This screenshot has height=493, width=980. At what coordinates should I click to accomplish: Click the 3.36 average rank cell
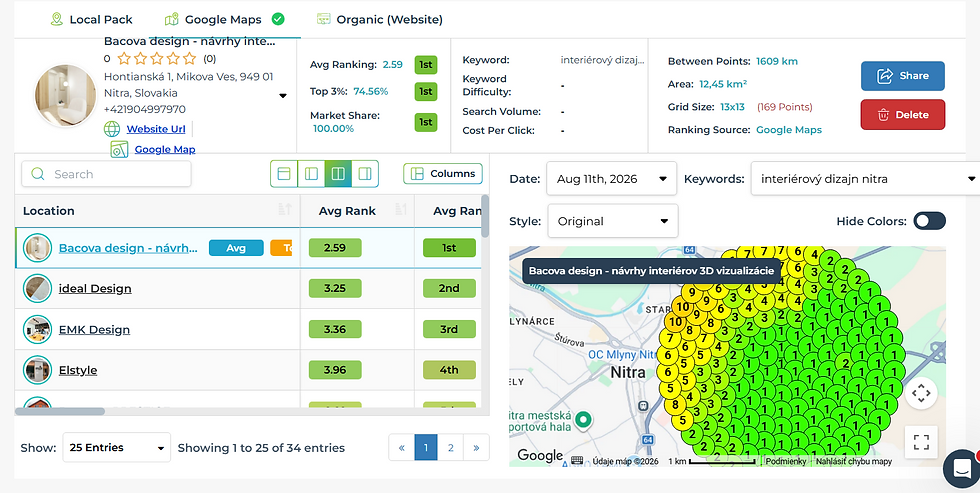(x=335, y=329)
